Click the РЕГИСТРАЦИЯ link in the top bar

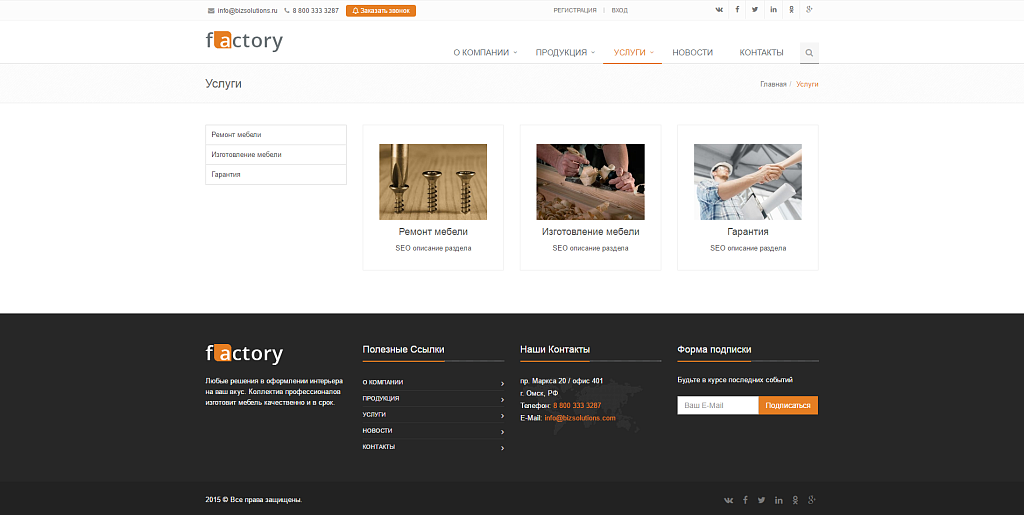click(575, 10)
